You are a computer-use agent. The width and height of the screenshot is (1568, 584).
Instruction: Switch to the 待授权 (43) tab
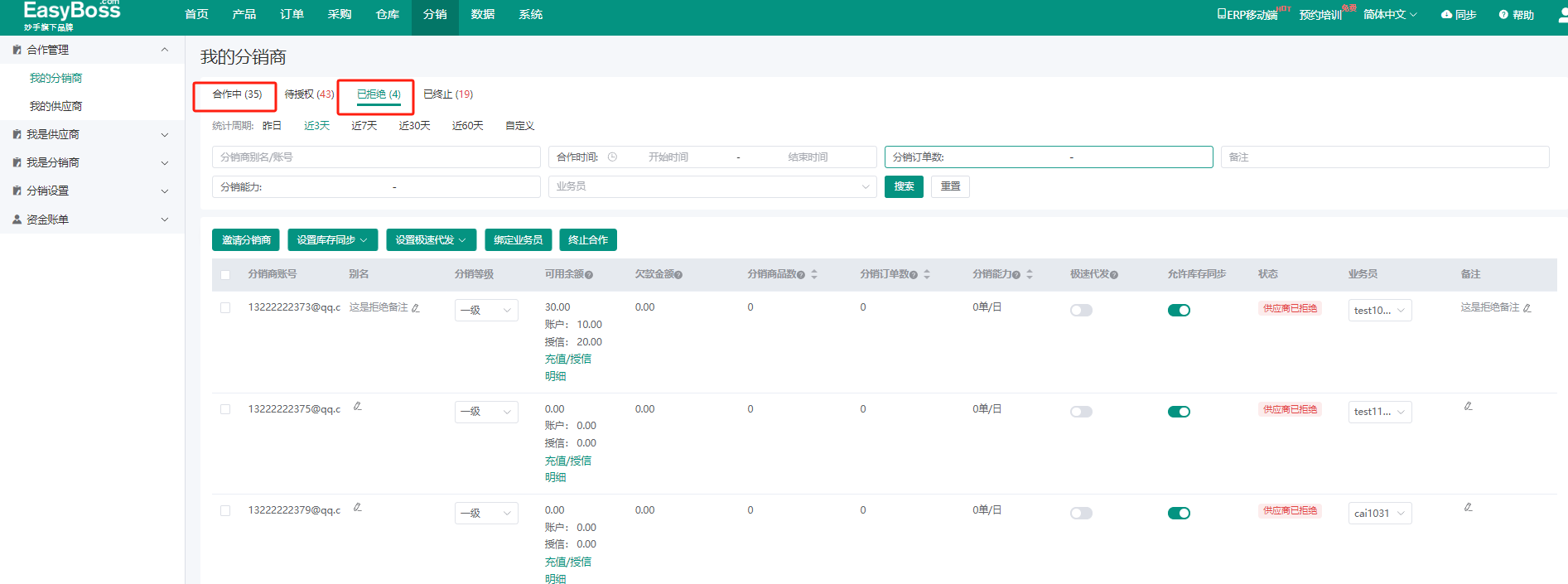tap(309, 94)
